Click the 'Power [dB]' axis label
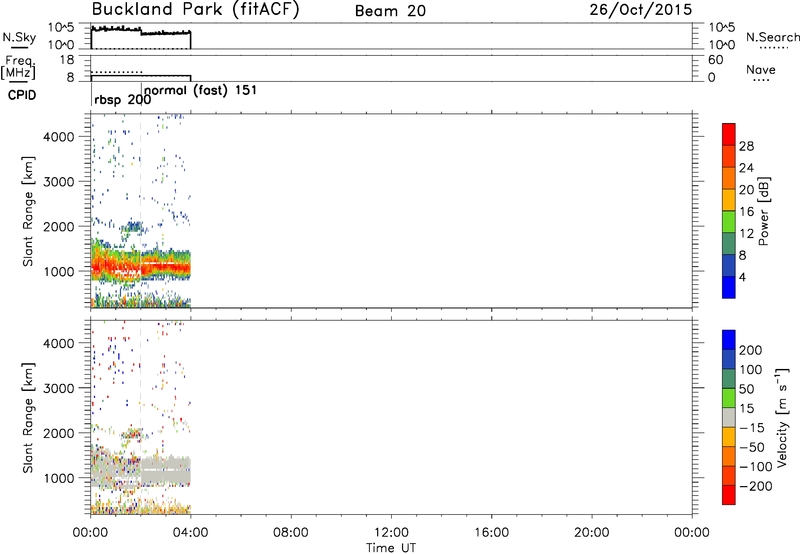 point(763,211)
